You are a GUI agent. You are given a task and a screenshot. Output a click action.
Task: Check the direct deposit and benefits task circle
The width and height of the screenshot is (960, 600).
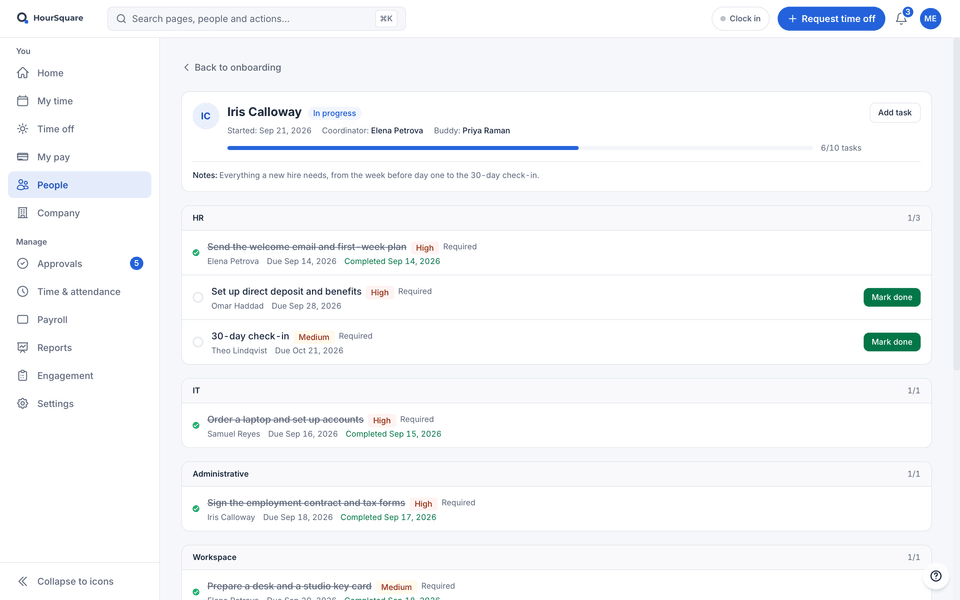coord(198,298)
